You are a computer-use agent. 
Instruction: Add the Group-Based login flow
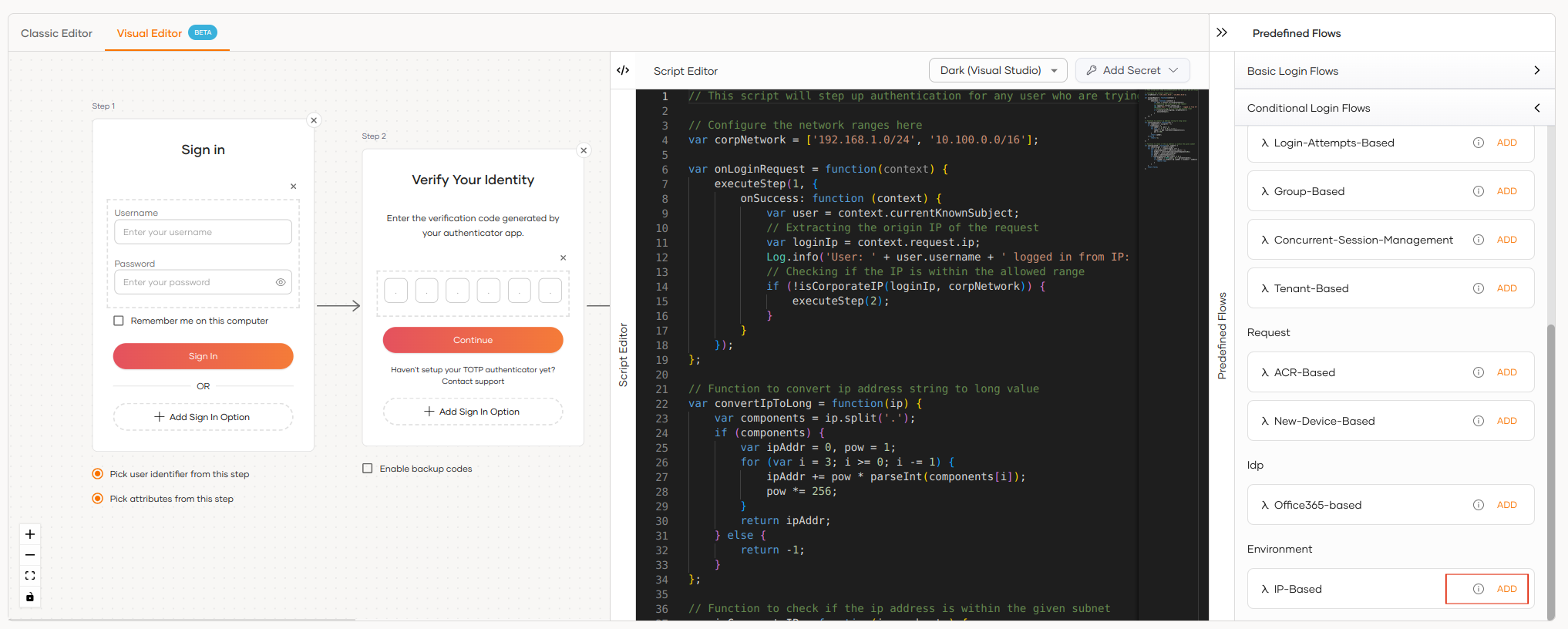(1506, 191)
